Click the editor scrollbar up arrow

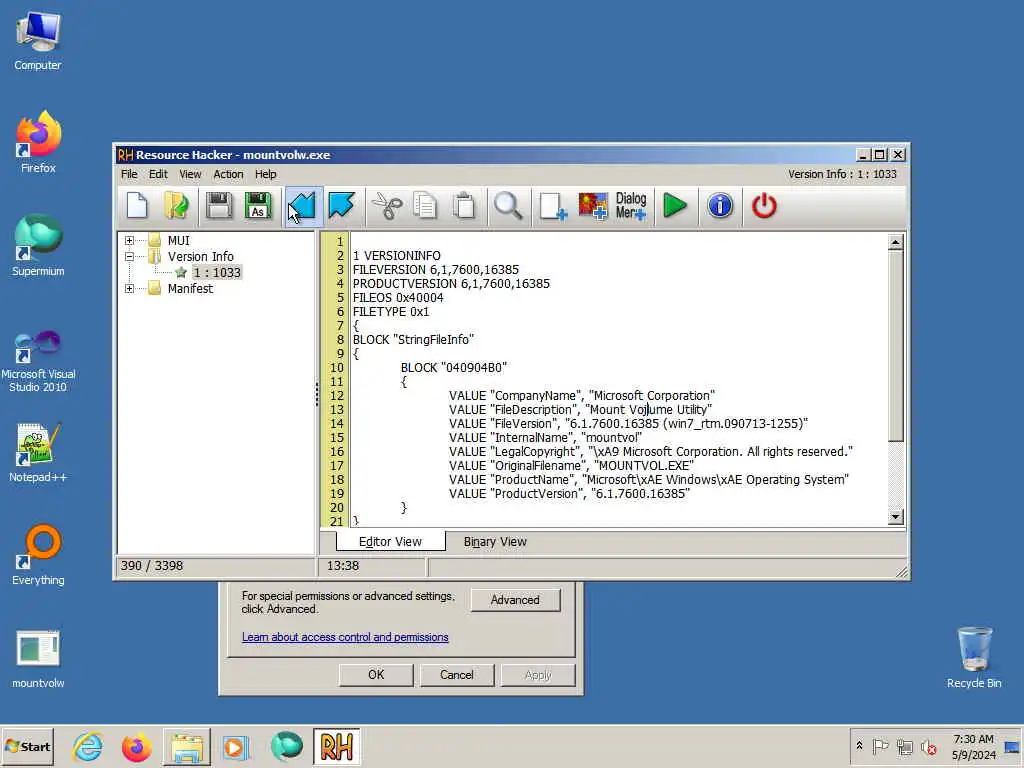(895, 242)
